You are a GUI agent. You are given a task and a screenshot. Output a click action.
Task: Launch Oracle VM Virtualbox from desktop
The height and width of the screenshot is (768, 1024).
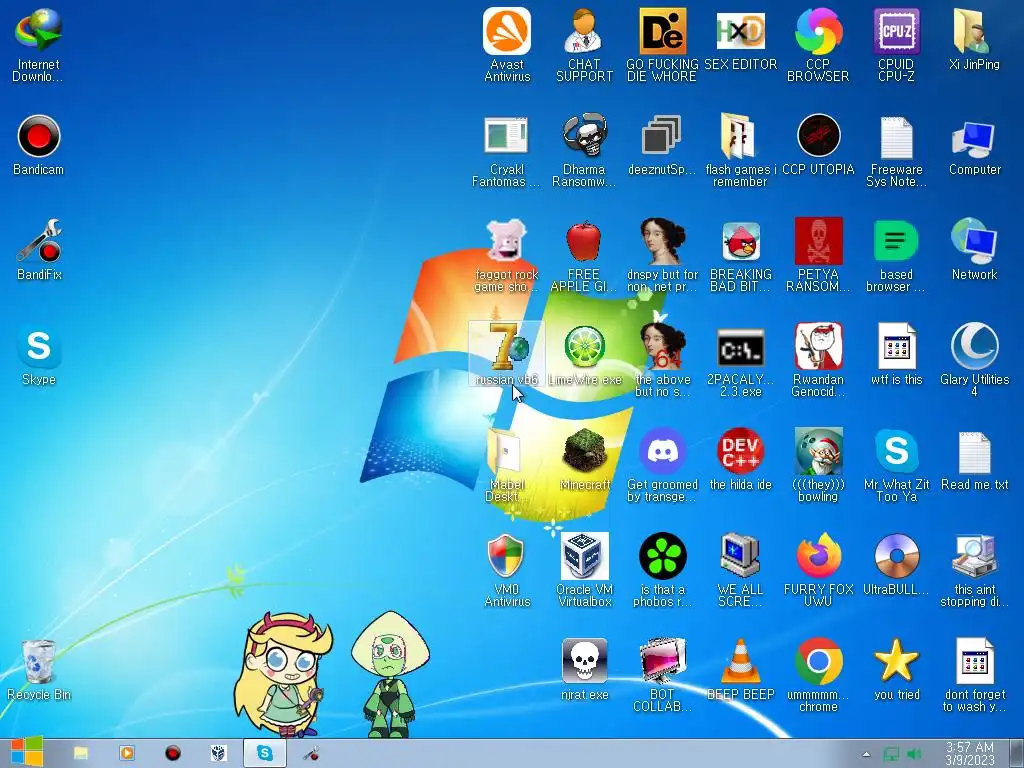click(x=584, y=571)
